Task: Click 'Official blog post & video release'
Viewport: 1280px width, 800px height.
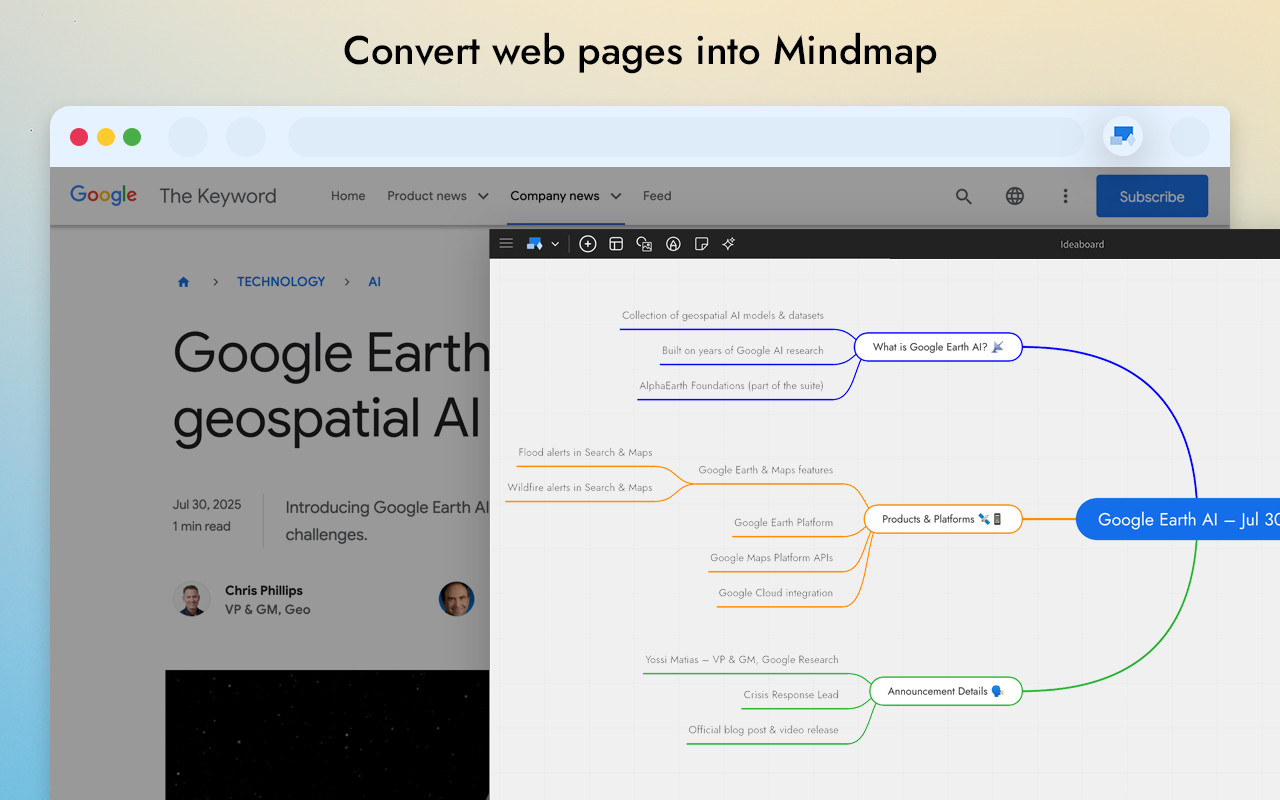Action: tap(764, 730)
